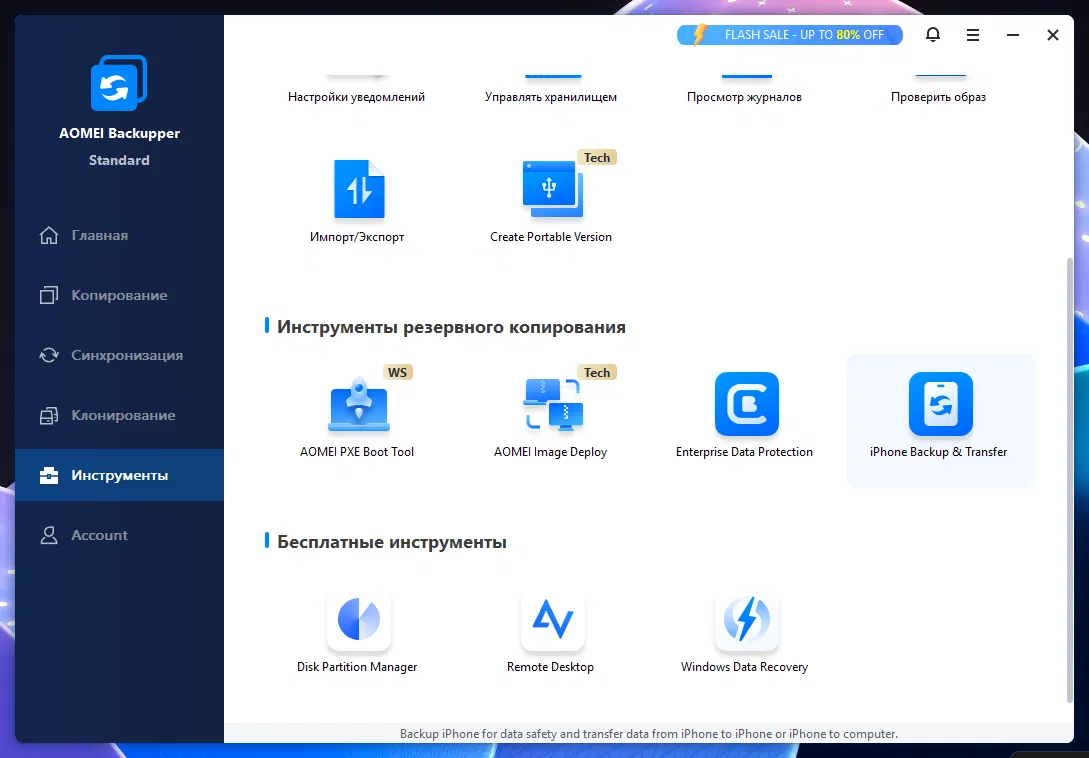This screenshot has width=1089, height=758.
Task: Click the vertical scrollbar thumb
Action: 1070,480
